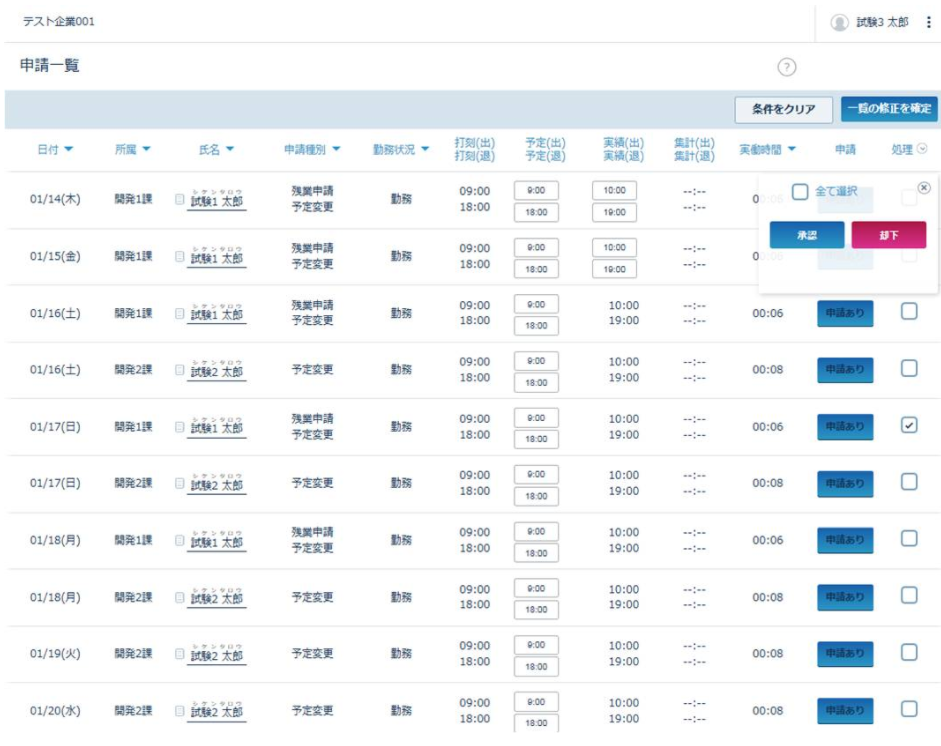Click document icon beside 試験2 太郎 on 01/20(水)
The width and height of the screenshot is (941, 746).
(x=180, y=711)
